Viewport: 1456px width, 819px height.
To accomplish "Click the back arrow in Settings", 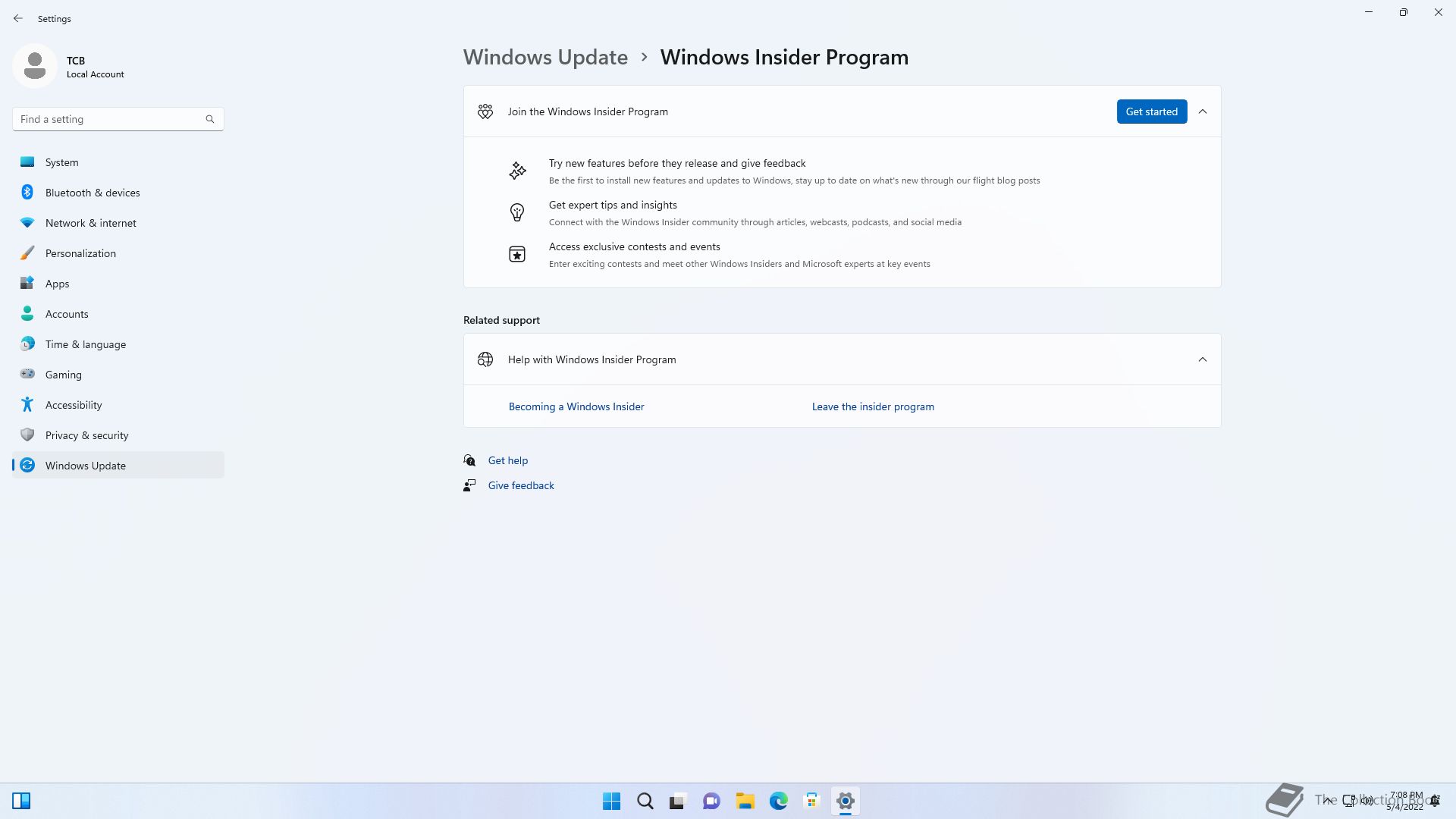I will (18, 18).
